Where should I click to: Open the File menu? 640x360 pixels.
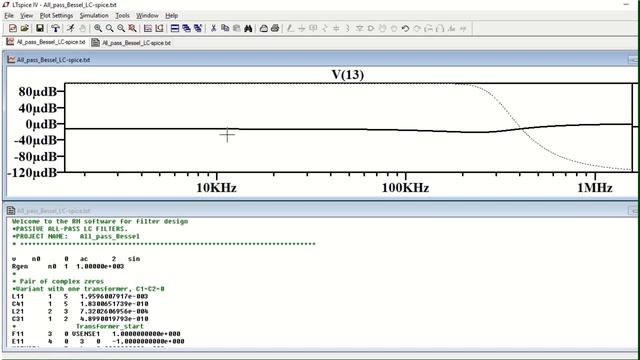(x=9, y=16)
